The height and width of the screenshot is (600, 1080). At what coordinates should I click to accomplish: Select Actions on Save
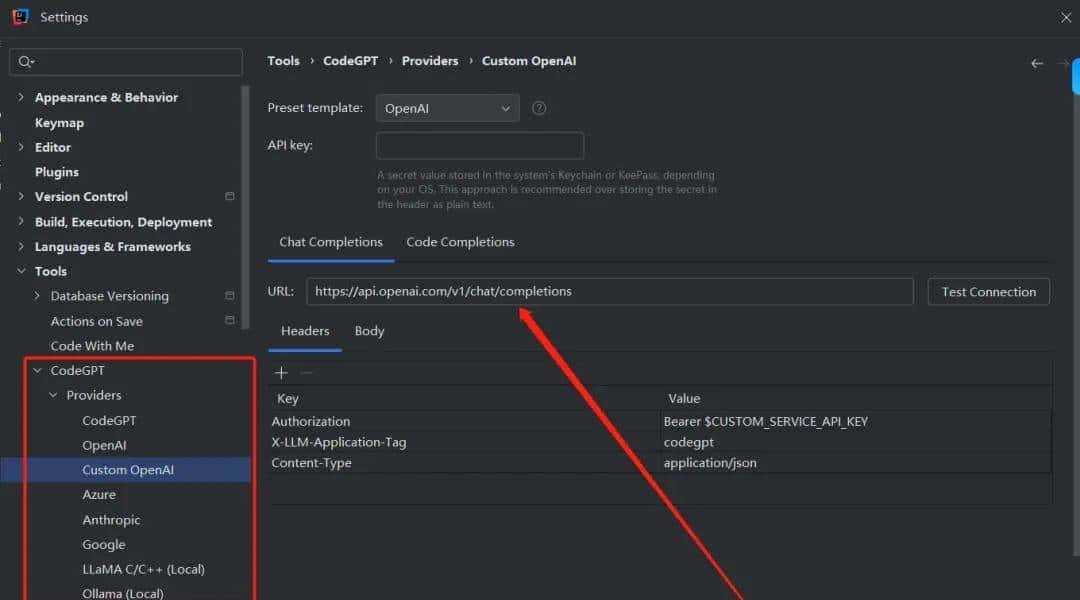point(96,321)
